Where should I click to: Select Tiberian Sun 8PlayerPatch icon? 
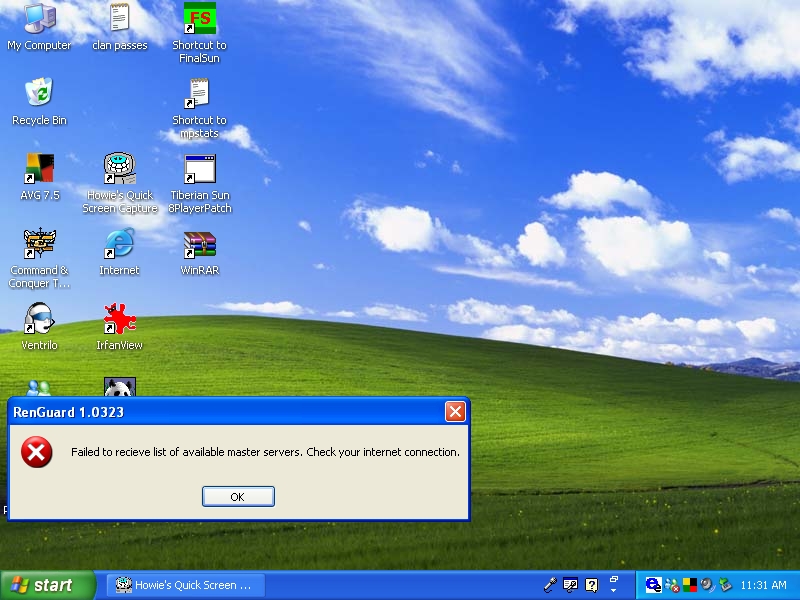point(199,170)
